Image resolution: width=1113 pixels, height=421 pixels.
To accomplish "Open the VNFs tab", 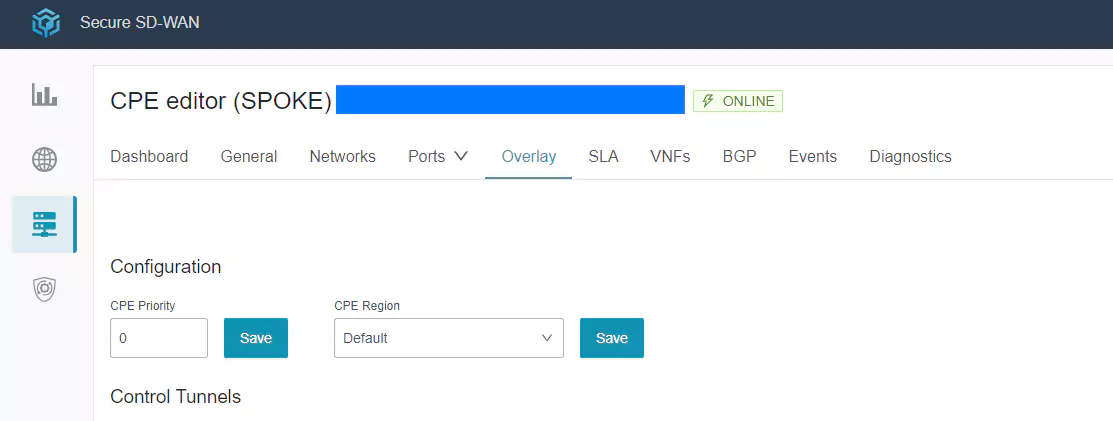I will pyautogui.click(x=670, y=156).
